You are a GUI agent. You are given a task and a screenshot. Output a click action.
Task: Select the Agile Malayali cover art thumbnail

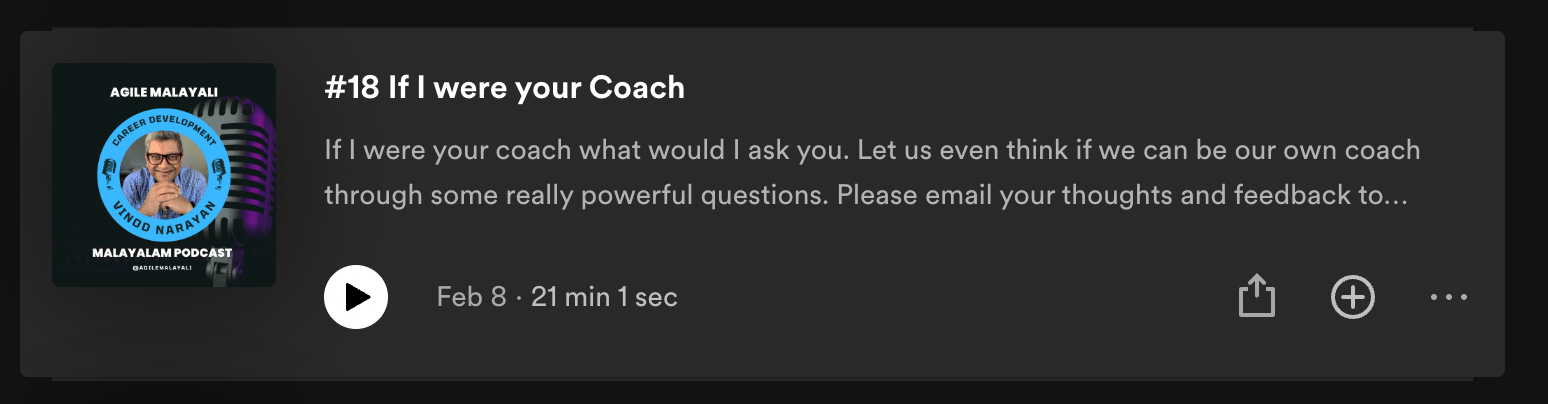tap(164, 175)
